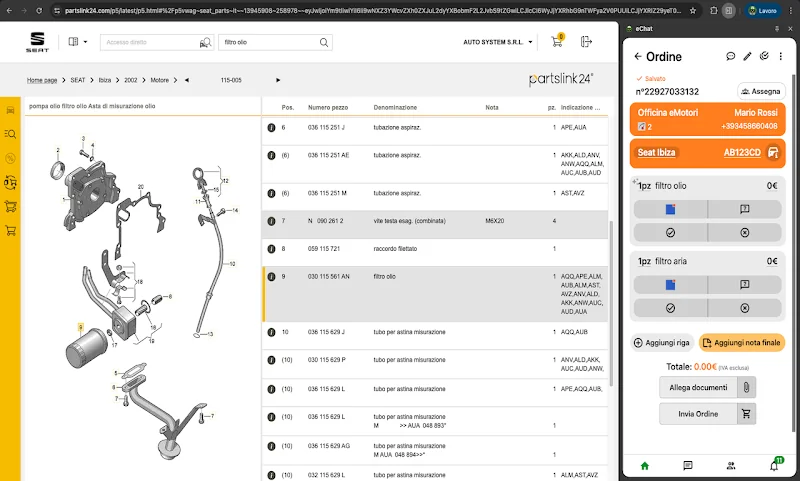Click the oil filter part 9 in diagram
800x481 pixels.
(x=85, y=347)
